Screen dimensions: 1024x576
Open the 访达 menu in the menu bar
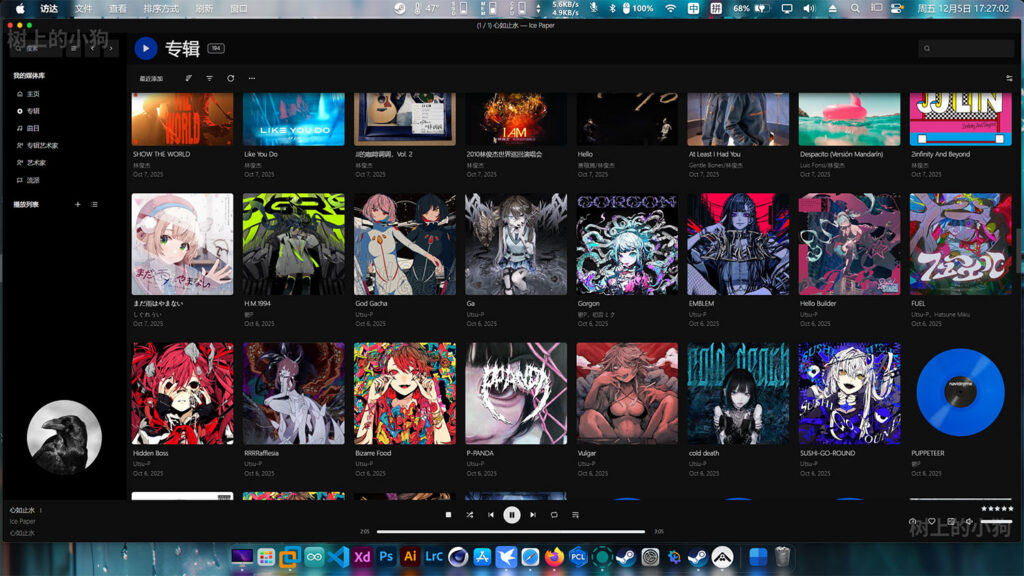pos(49,8)
